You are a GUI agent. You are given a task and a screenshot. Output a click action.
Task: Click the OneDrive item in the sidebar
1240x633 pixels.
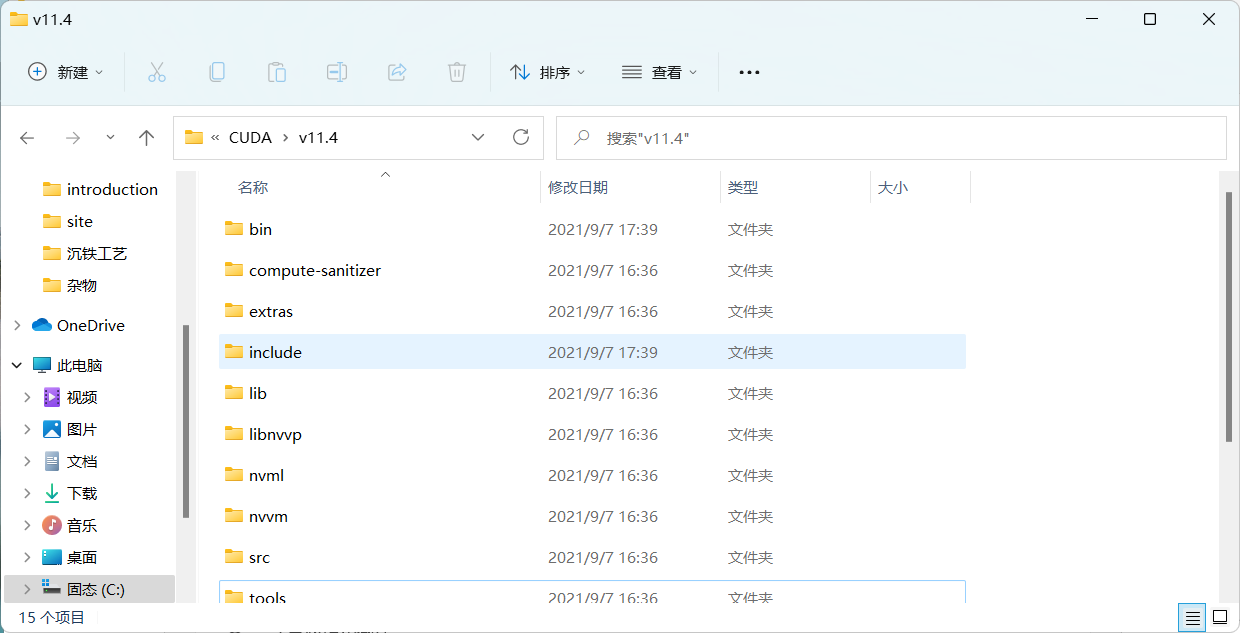click(x=90, y=325)
